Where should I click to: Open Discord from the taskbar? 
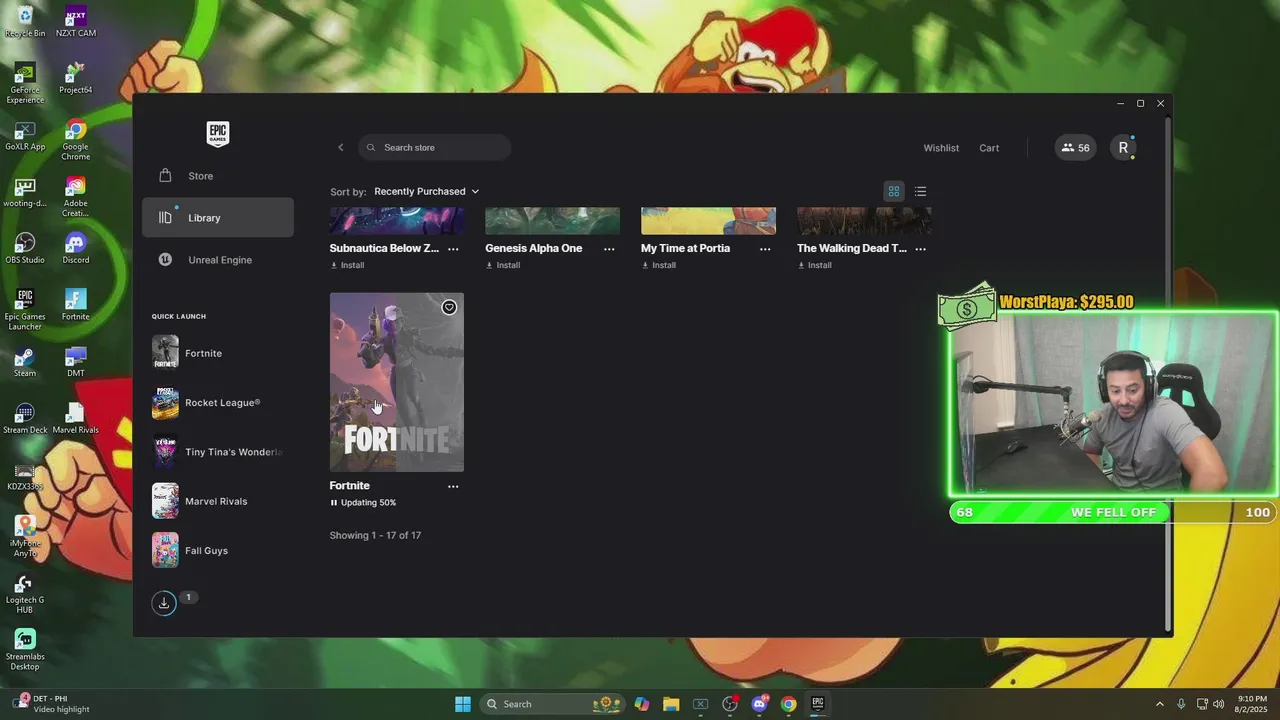(x=760, y=704)
